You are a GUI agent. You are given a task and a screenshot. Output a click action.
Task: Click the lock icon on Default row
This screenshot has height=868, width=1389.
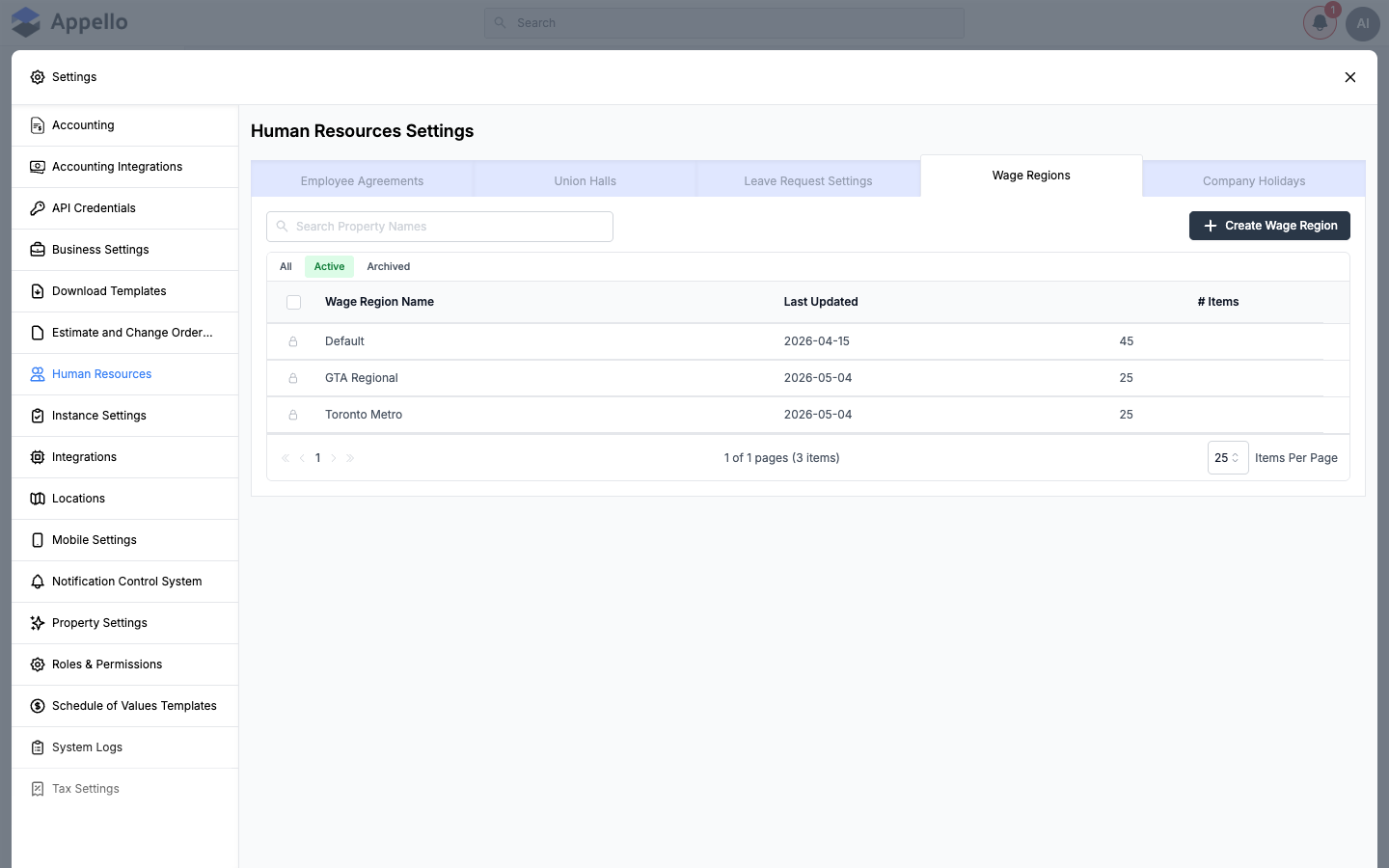click(x=293, y=341)
